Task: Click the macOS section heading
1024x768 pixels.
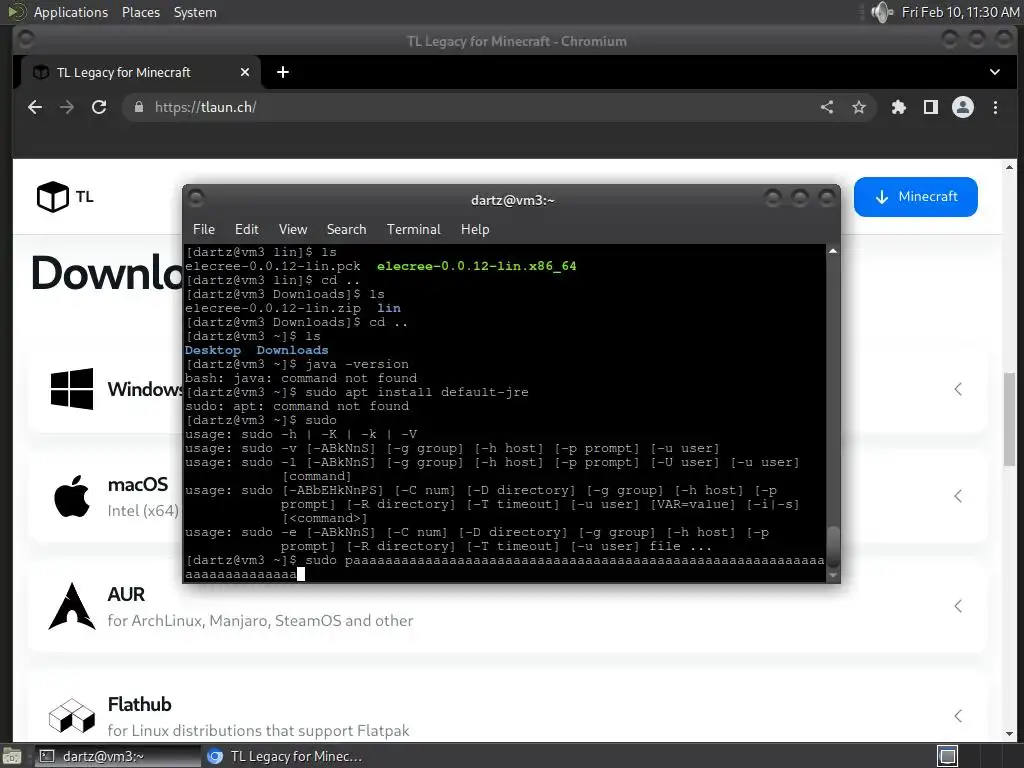Action: [x=138, y=485]
